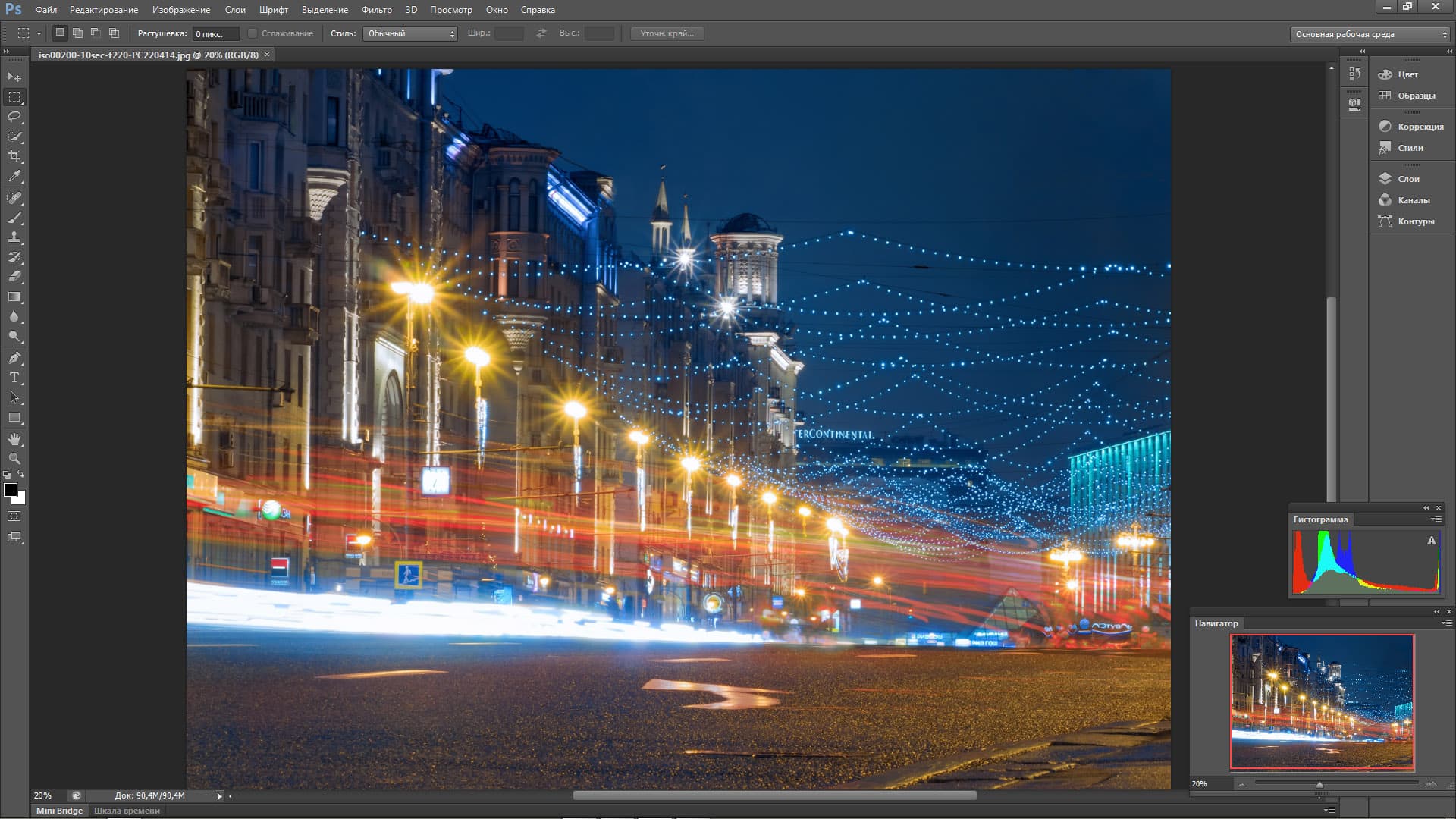Click the Растушевка feather input field

215,33
